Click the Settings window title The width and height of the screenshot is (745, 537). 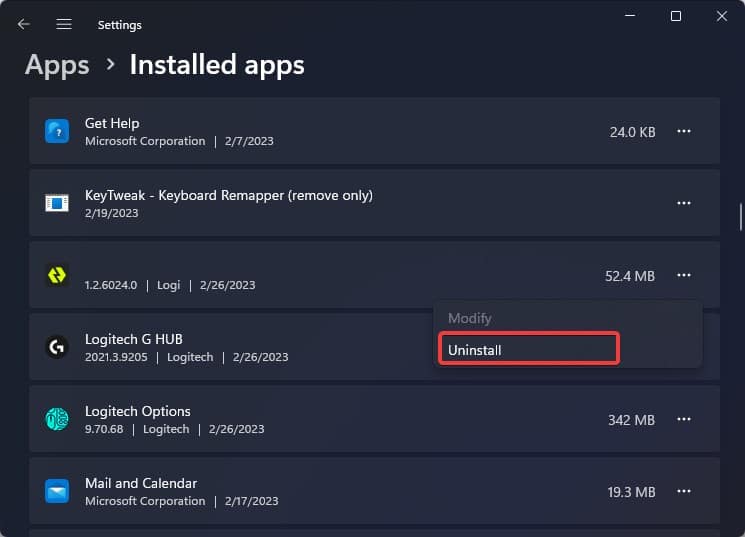click(x=119, y=25)
